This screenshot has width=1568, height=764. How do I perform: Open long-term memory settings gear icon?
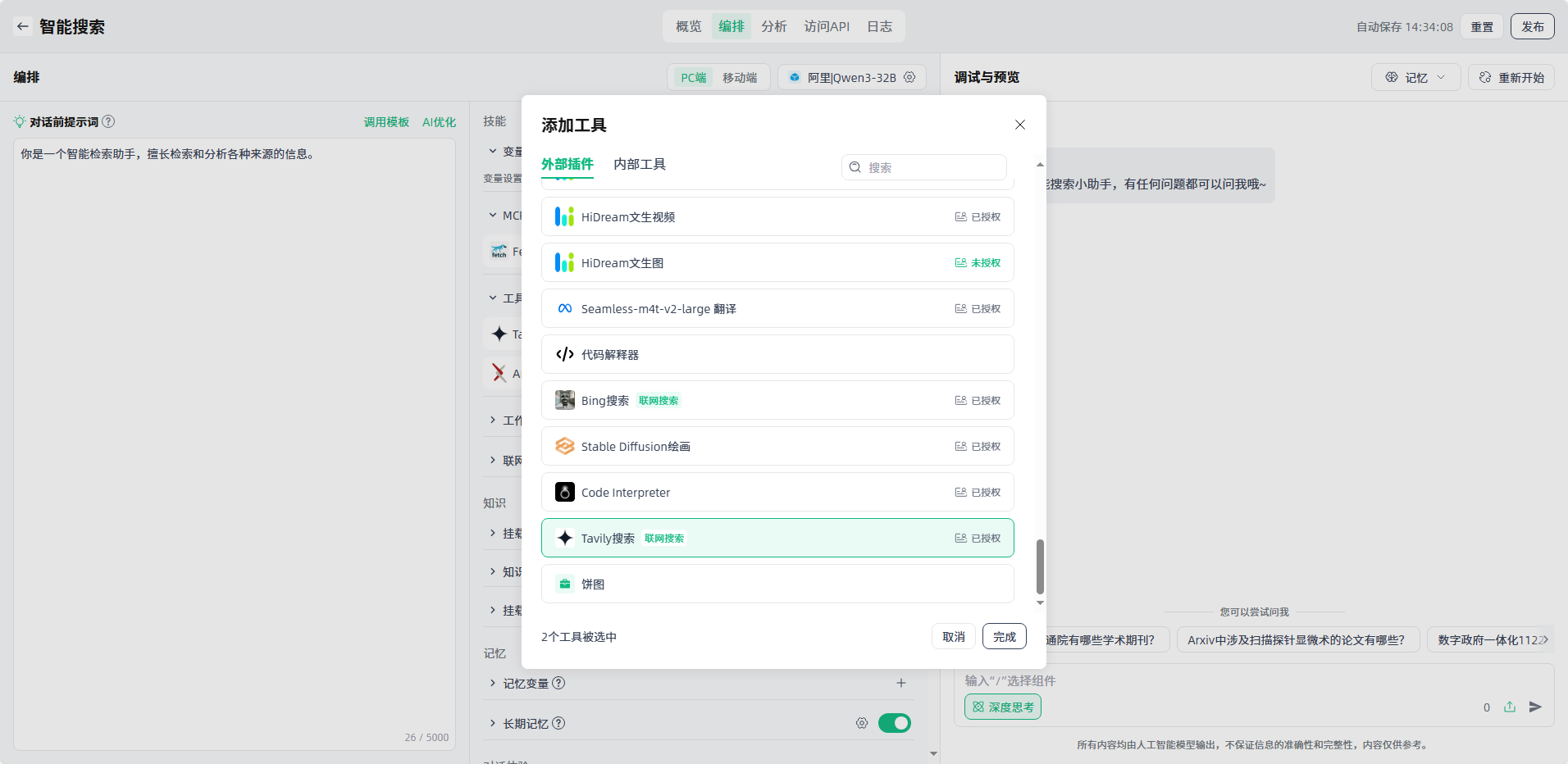coord(861,723)
